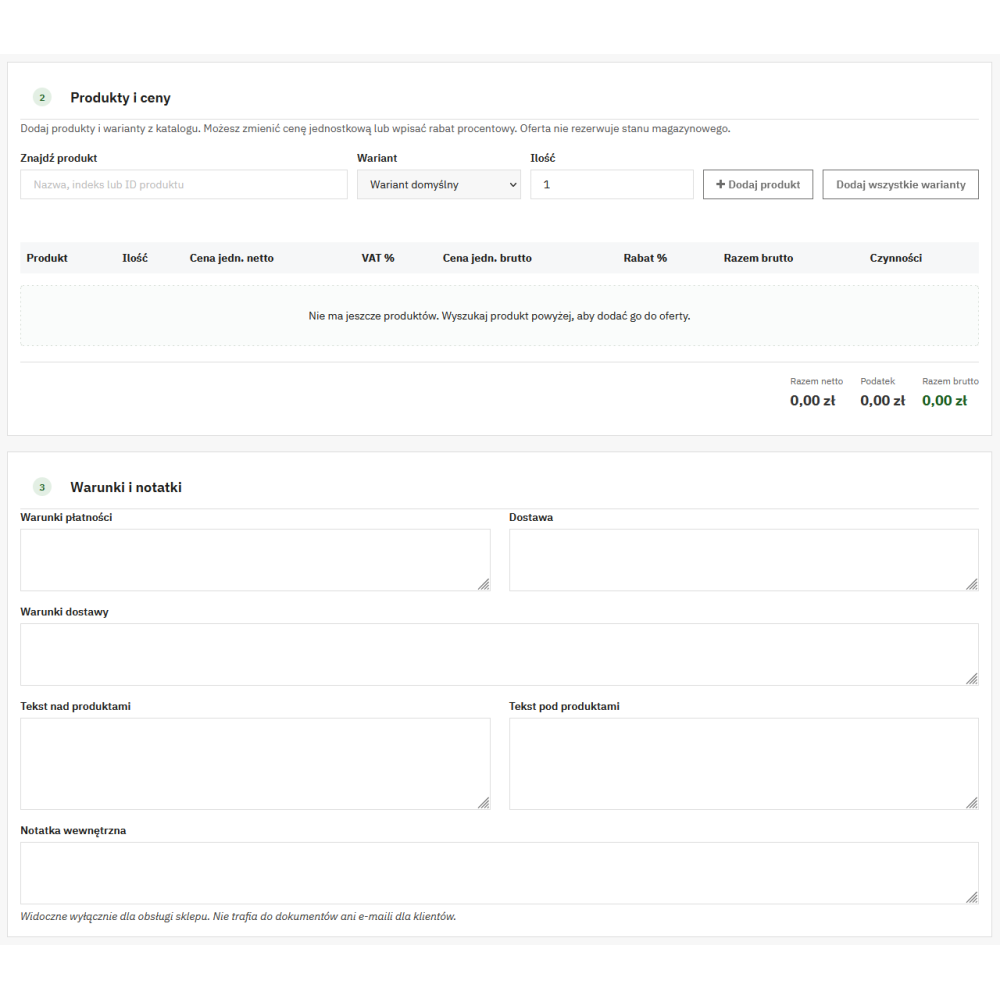Click the Czynności column header
The width and height of the screenshot is (1000, 1000).
[895, 258]
